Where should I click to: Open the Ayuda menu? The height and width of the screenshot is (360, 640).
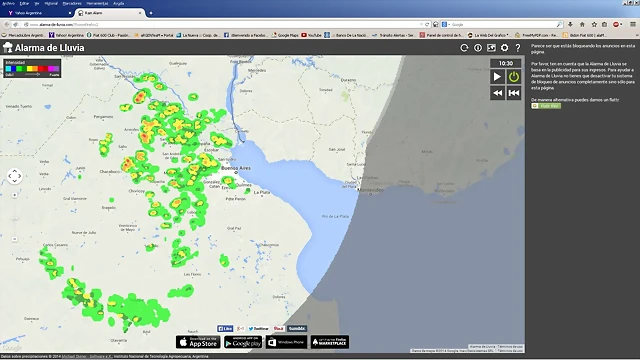click(x=118, y=3)
